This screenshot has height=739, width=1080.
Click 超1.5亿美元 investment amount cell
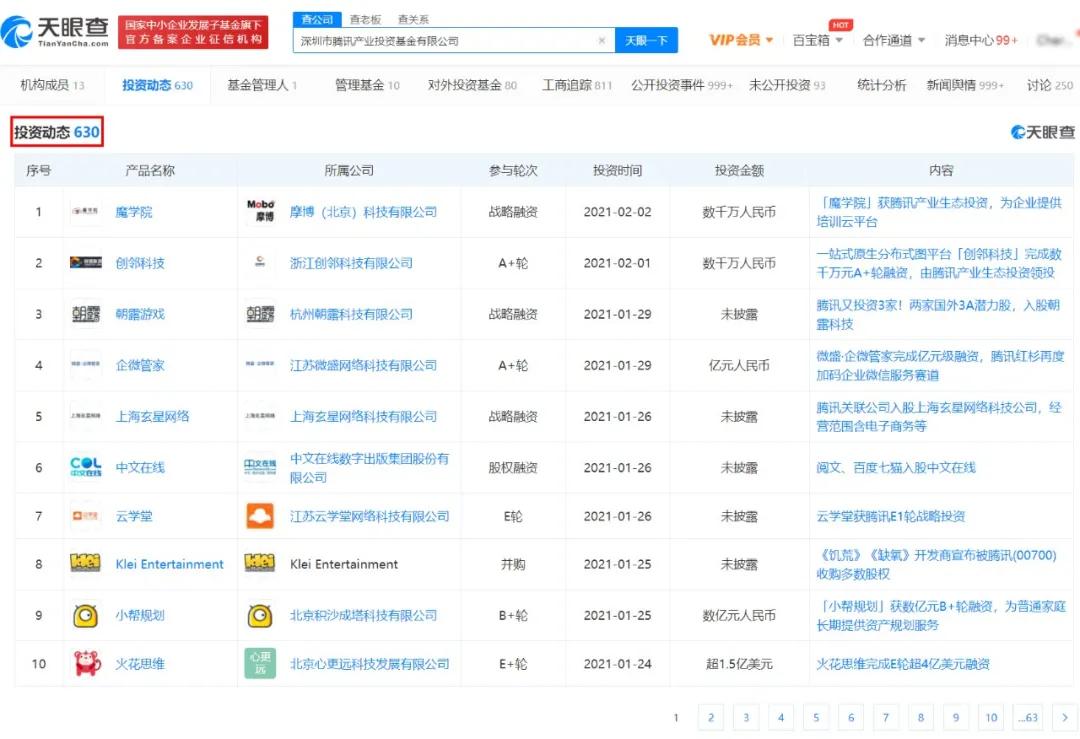[x=739, y=664]
